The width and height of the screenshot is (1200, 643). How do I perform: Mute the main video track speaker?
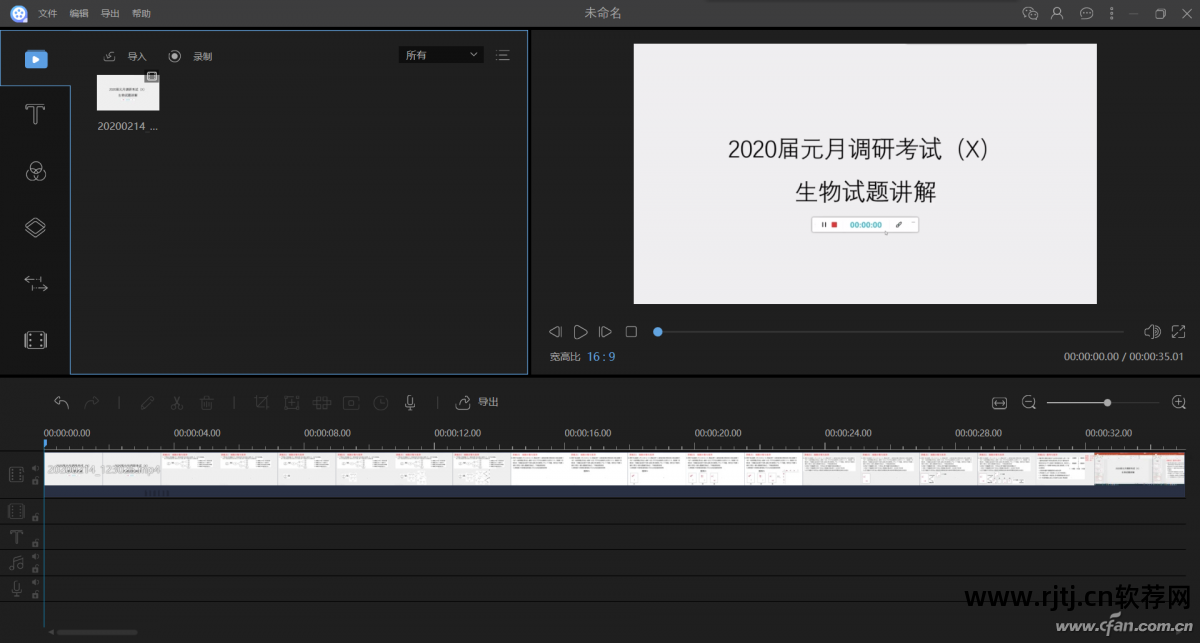35,467
